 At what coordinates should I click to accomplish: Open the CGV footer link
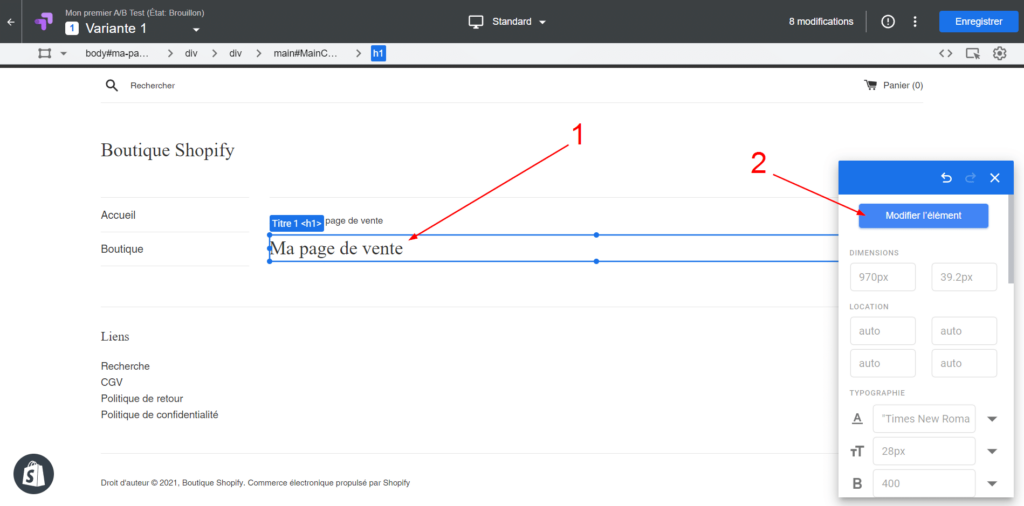112,383
